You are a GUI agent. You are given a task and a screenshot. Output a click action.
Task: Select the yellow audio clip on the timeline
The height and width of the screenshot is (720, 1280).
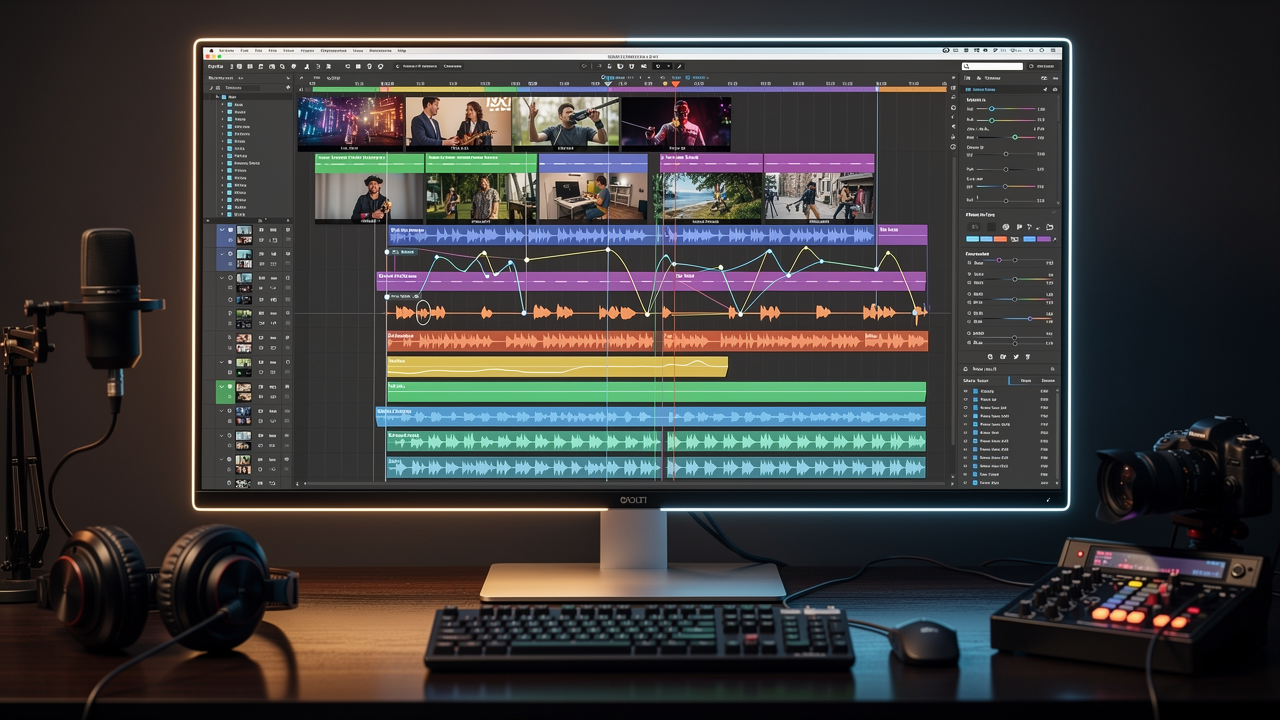[557, 367]
